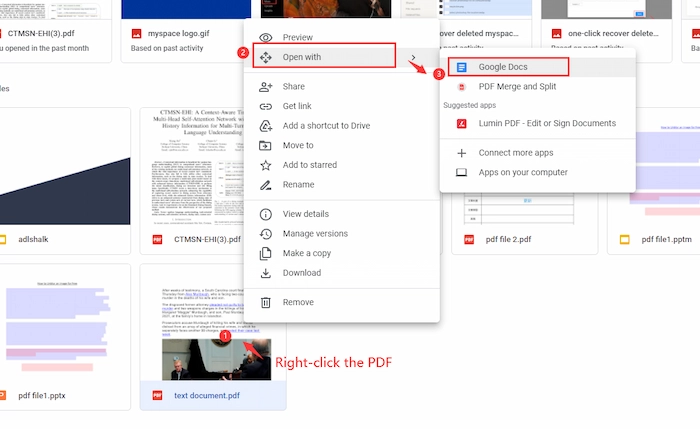Image resolution: width=700 pixels, height=429 pixels.
Task: Select Remove from the menu
Action: point(342,302)
